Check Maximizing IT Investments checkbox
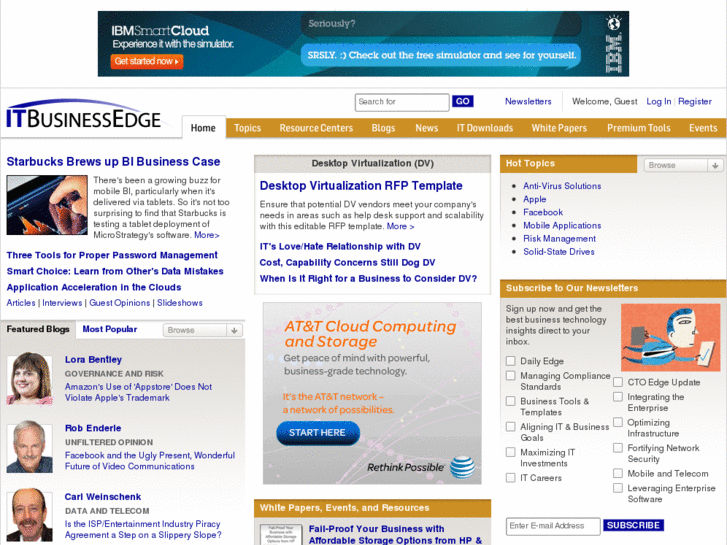Viewport: 727px width, 545px height. 510,452
